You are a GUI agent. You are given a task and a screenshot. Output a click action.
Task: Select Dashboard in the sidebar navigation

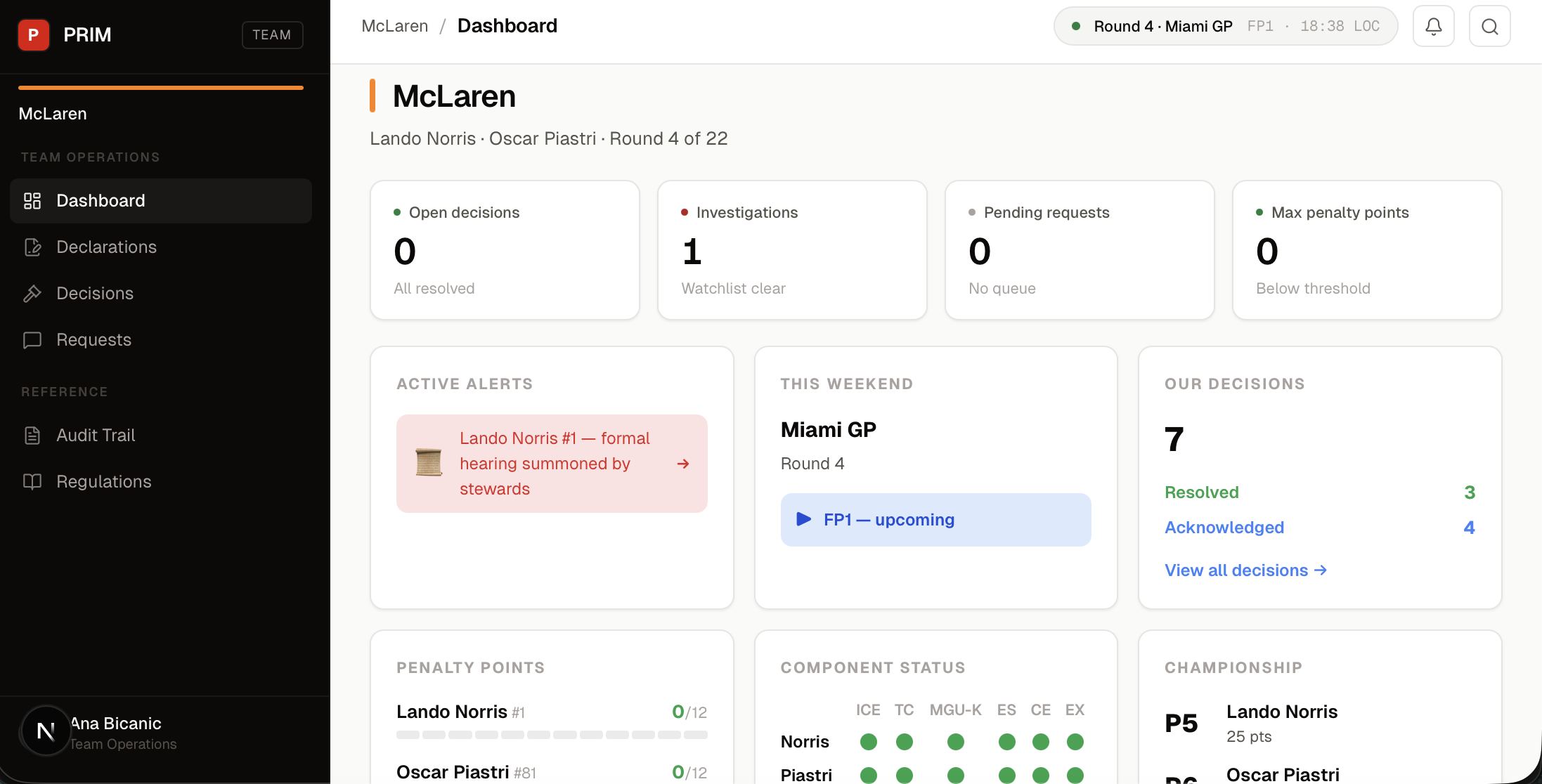coord(101,200)
